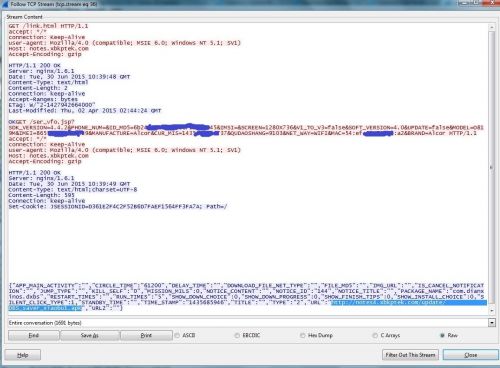This screenshot has width=500, height=368.
Task: Click the stream content scrollbar down arrow
Action: tap(491, 311)
